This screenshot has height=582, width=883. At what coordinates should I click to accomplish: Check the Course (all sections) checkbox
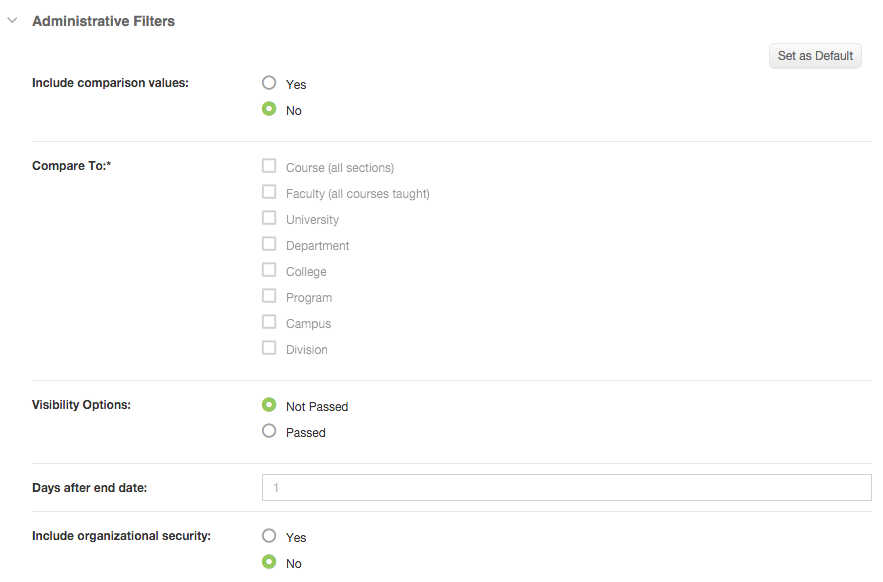tap(269, 166)
